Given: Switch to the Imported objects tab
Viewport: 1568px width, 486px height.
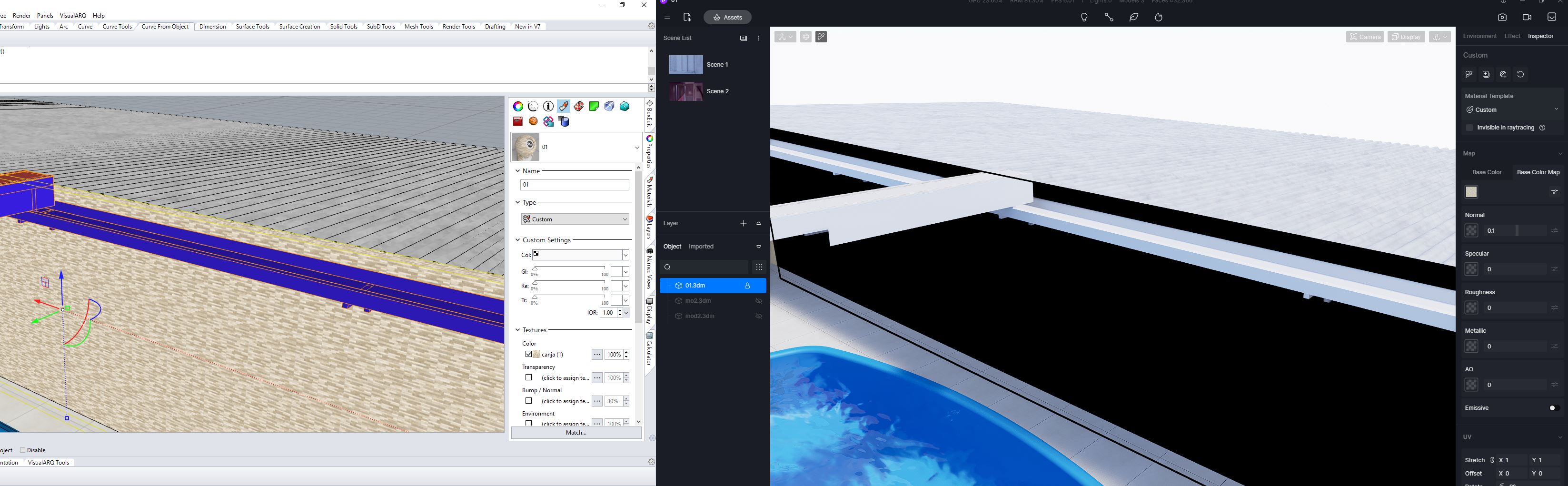Looking at the screenshot, I should [701, 247].
